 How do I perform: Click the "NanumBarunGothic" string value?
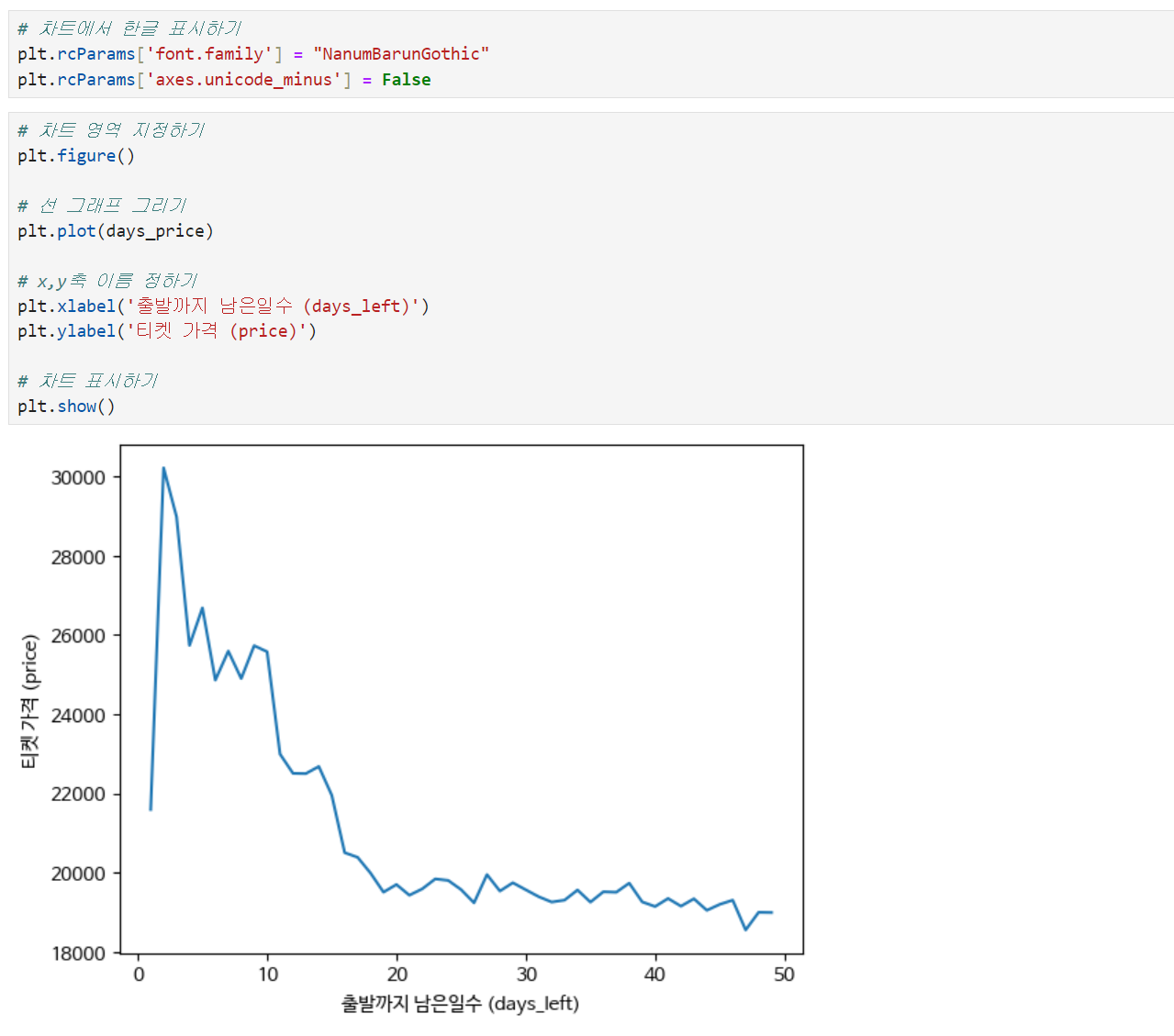coord(401,54)
